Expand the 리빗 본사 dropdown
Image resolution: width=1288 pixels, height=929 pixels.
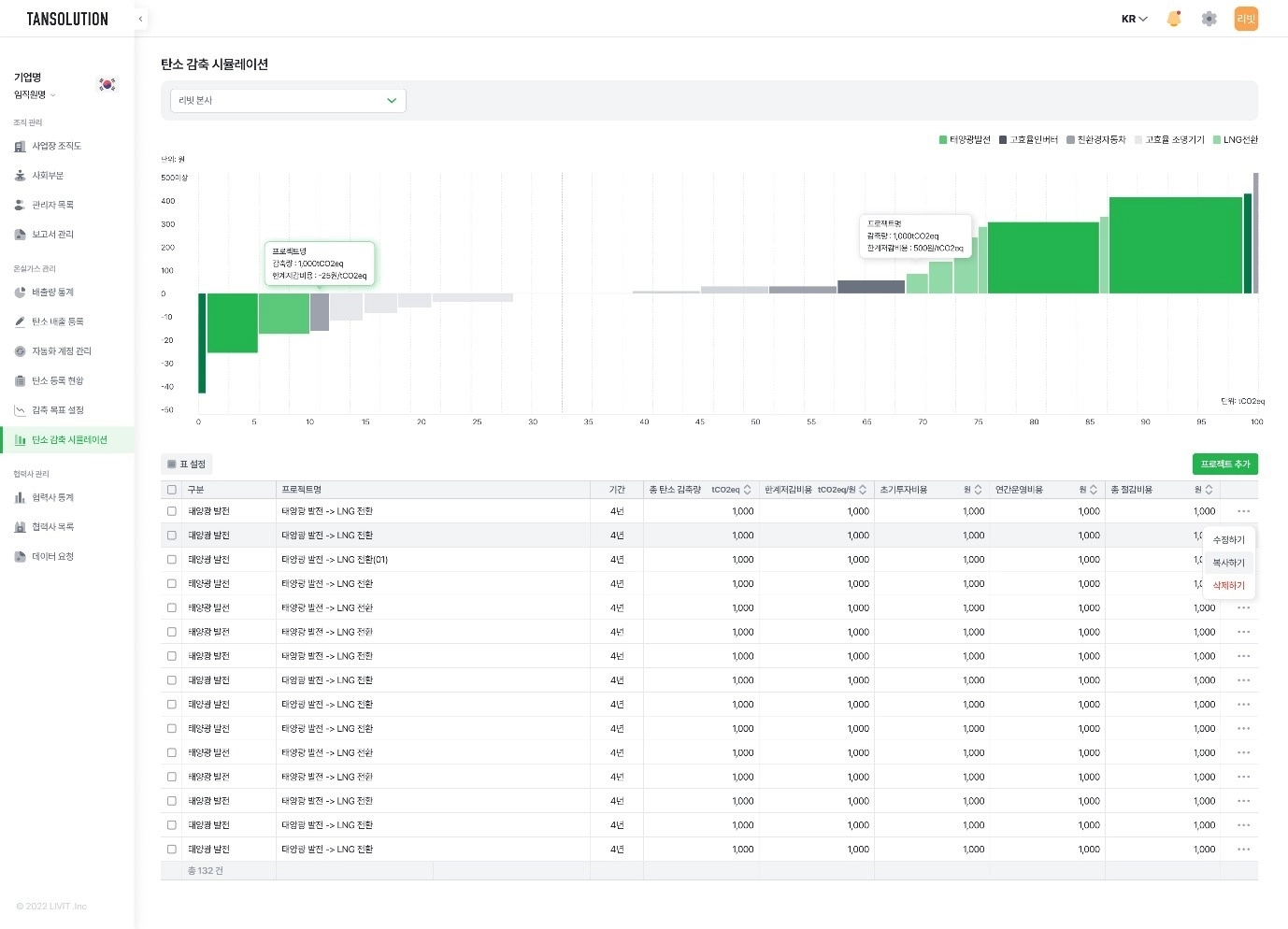click(x=288, y=101)
